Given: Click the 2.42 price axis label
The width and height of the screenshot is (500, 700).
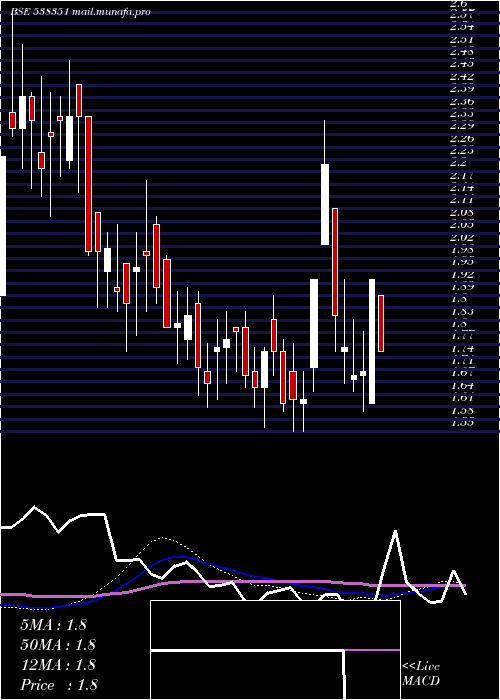Looking at the screenshot, I should (461, 77).
